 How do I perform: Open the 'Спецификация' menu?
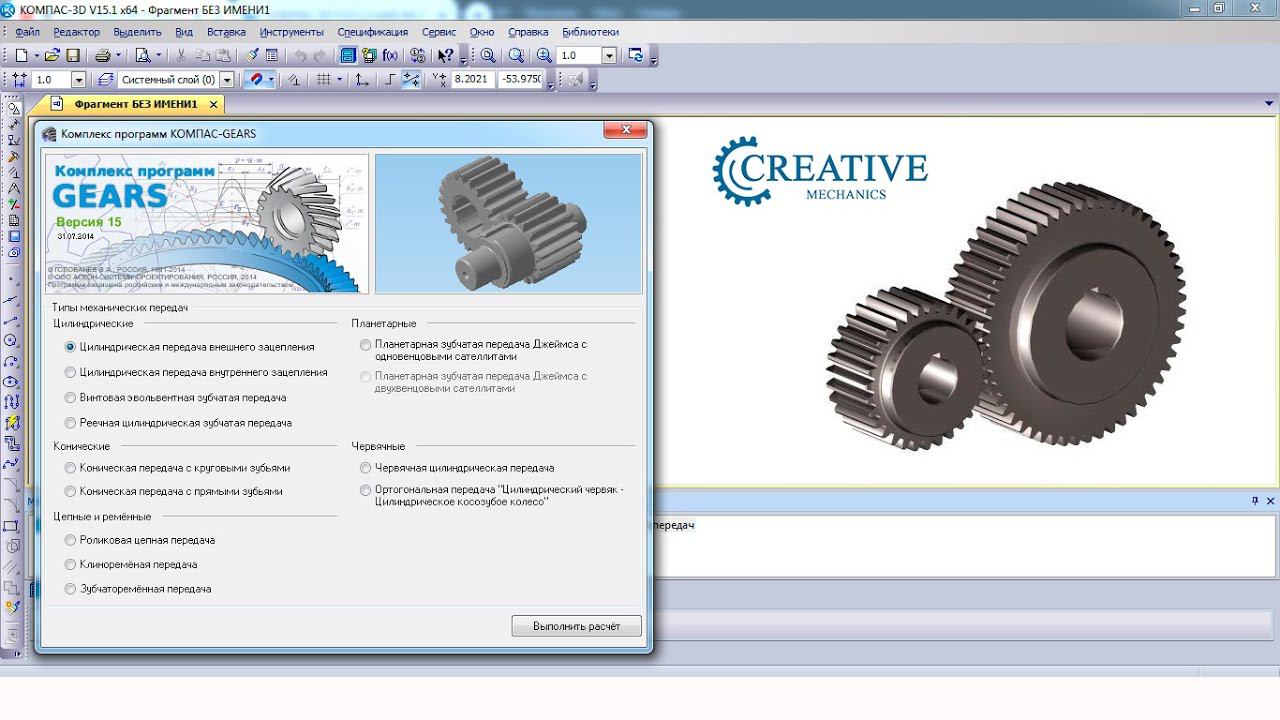[374, 32]
